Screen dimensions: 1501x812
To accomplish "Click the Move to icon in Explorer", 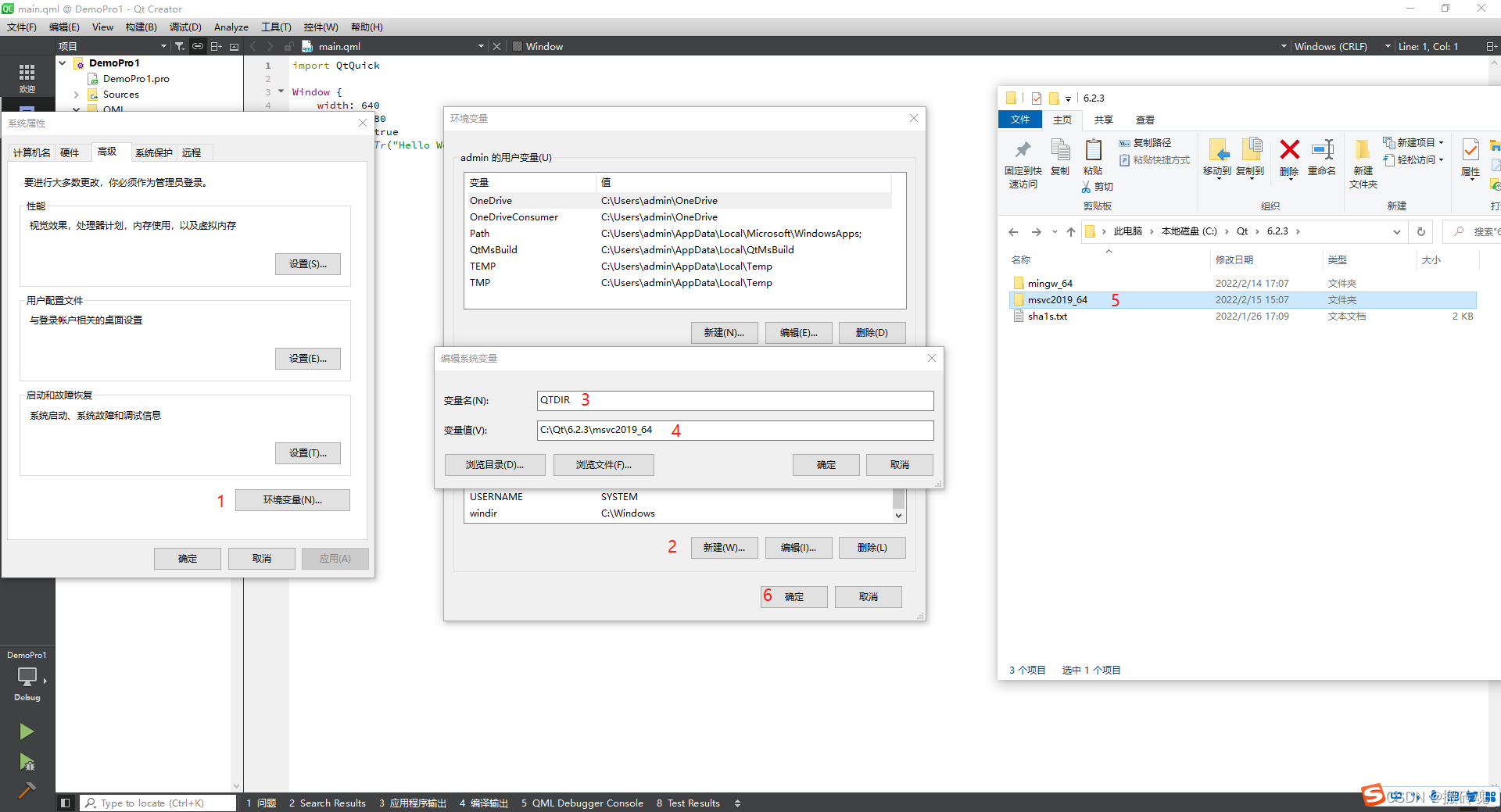I will click(1217, 149).
